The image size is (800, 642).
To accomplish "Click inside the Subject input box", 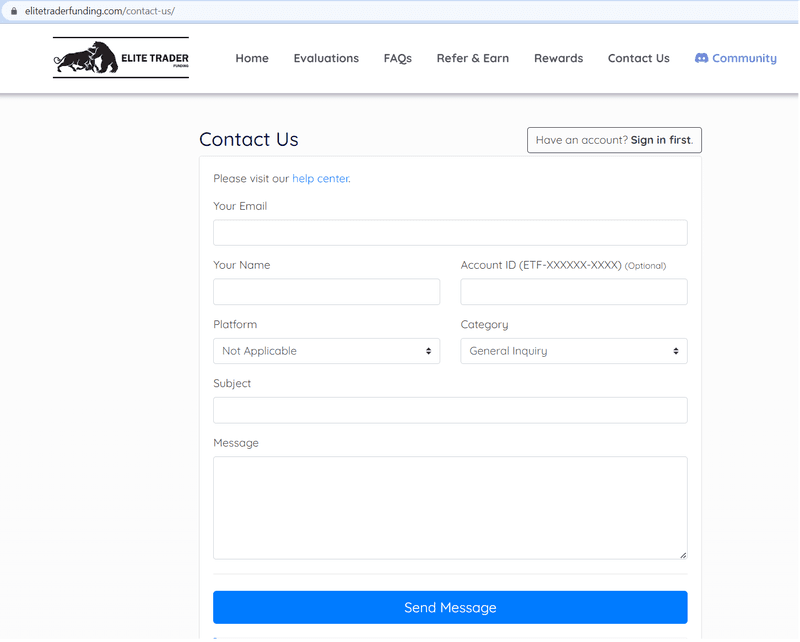I will pos(451,410).
